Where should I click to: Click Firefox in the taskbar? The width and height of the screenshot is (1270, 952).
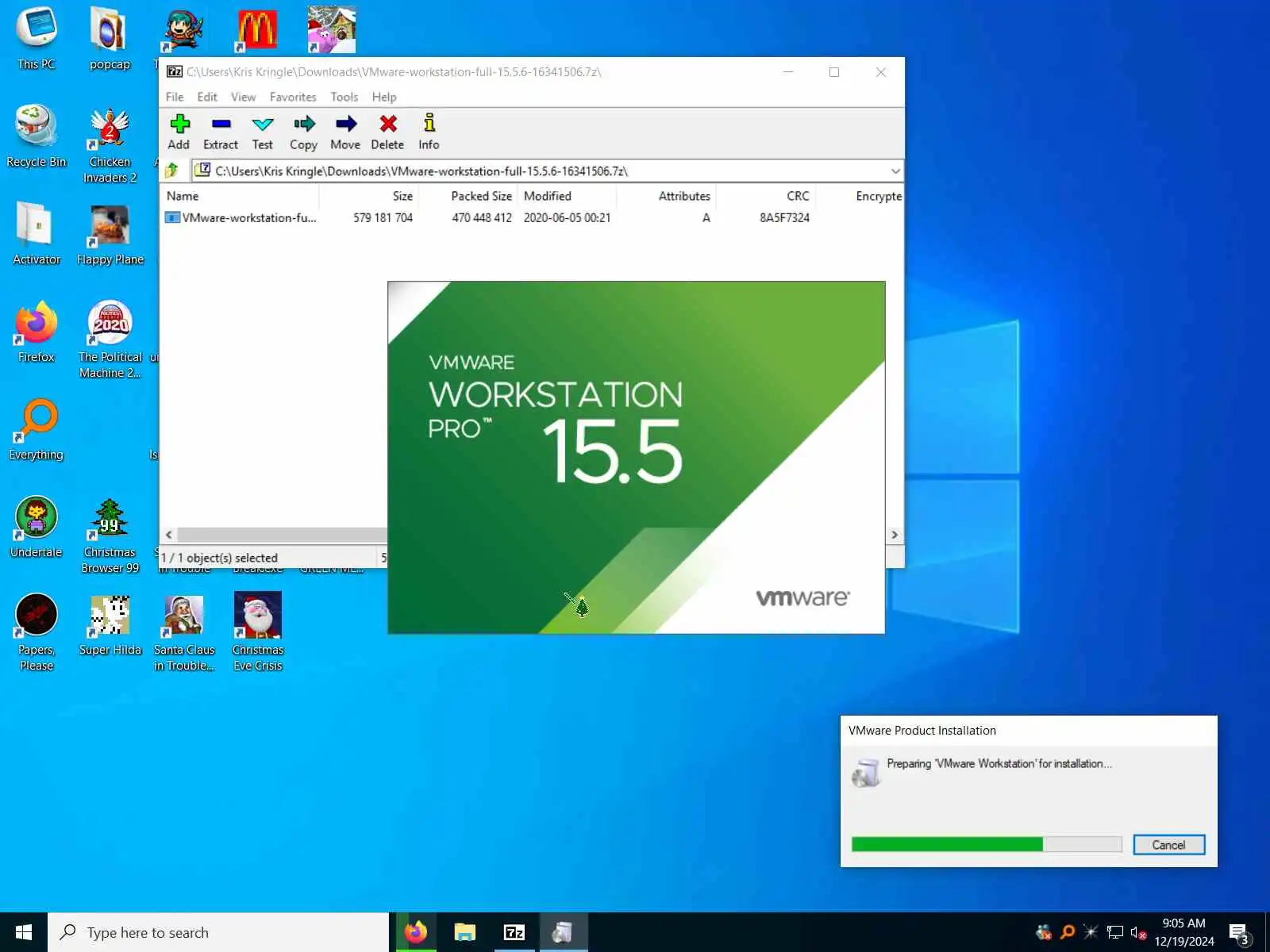pyautogui.click(x=415, y=932)
